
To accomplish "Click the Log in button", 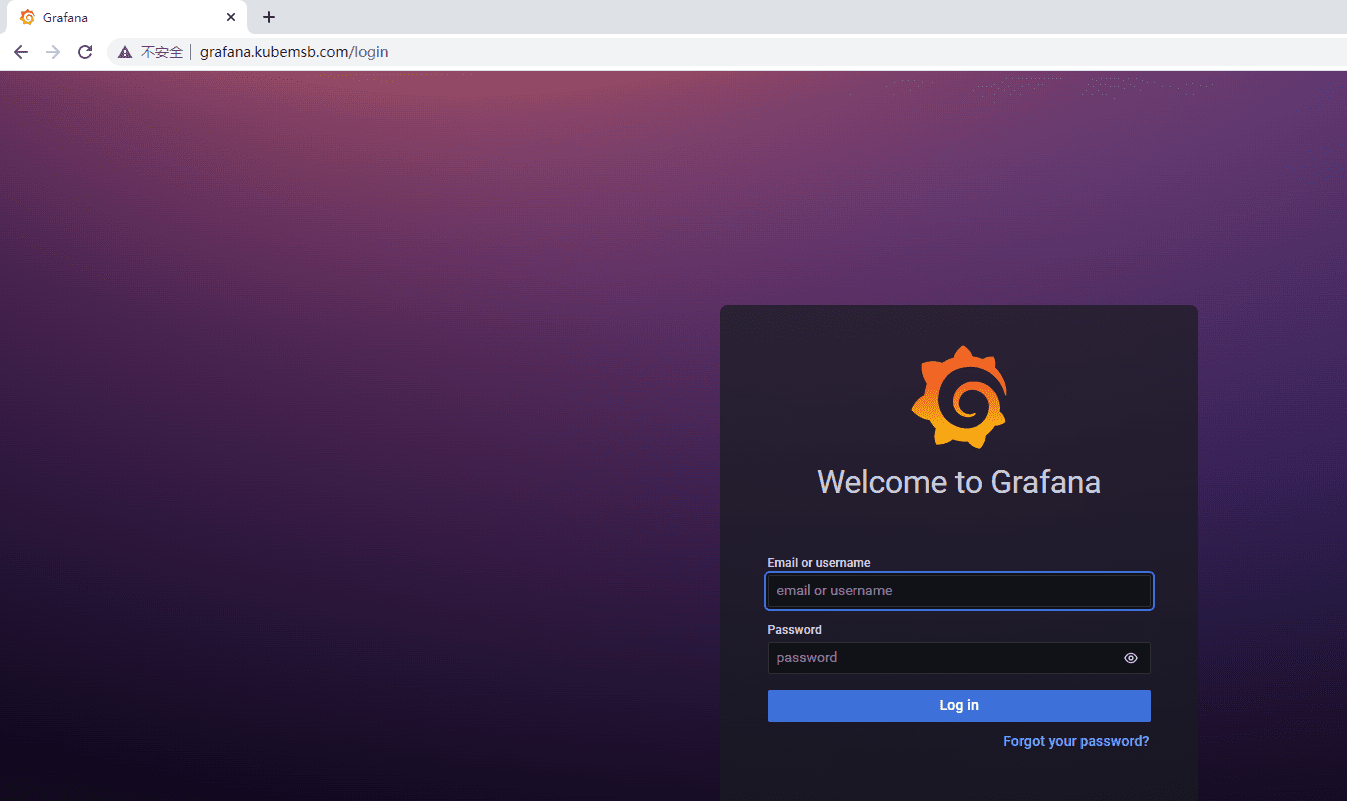I will tap(959, 706).
